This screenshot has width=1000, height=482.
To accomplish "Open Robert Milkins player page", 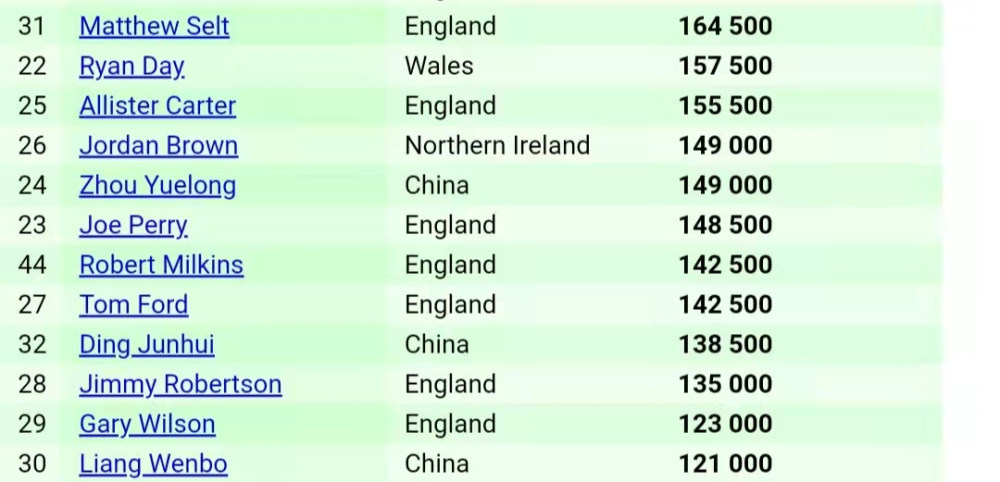I will [x=161, y=265].
